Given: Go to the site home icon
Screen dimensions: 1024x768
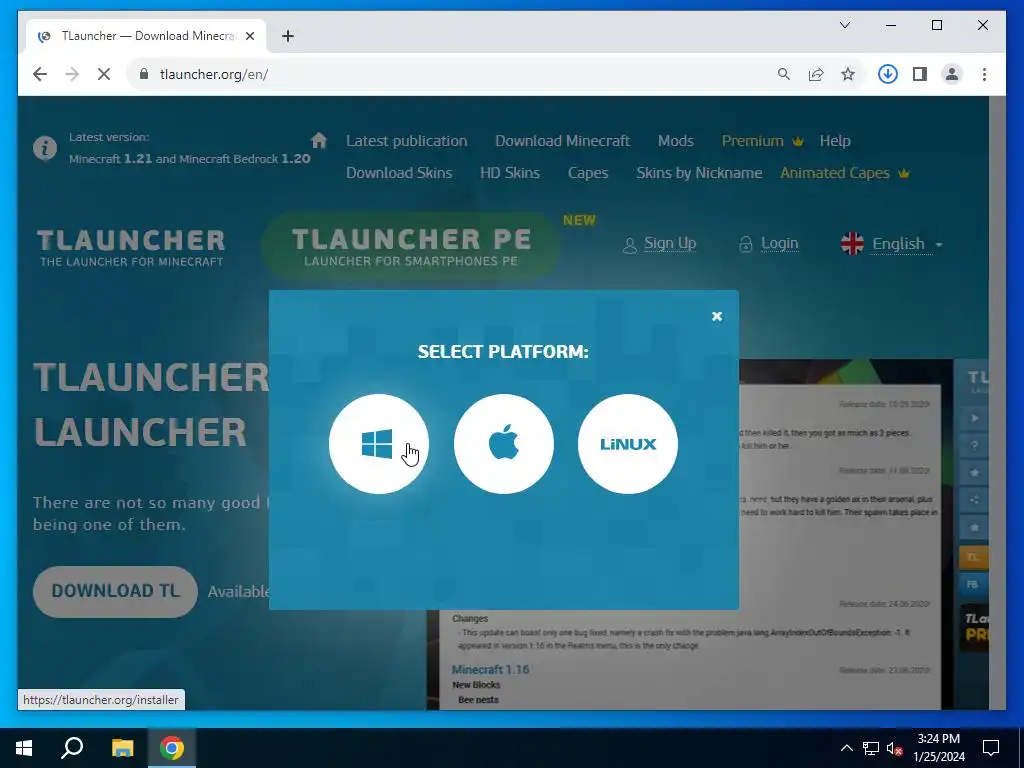Looking at the screenshot, I should (319, 140).
